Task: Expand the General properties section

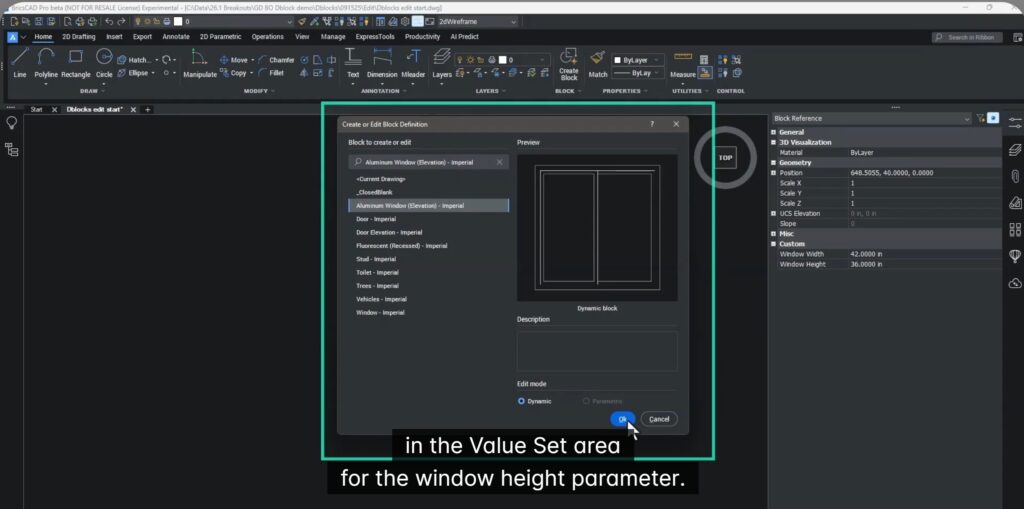Action: click(x=774, y=132)
